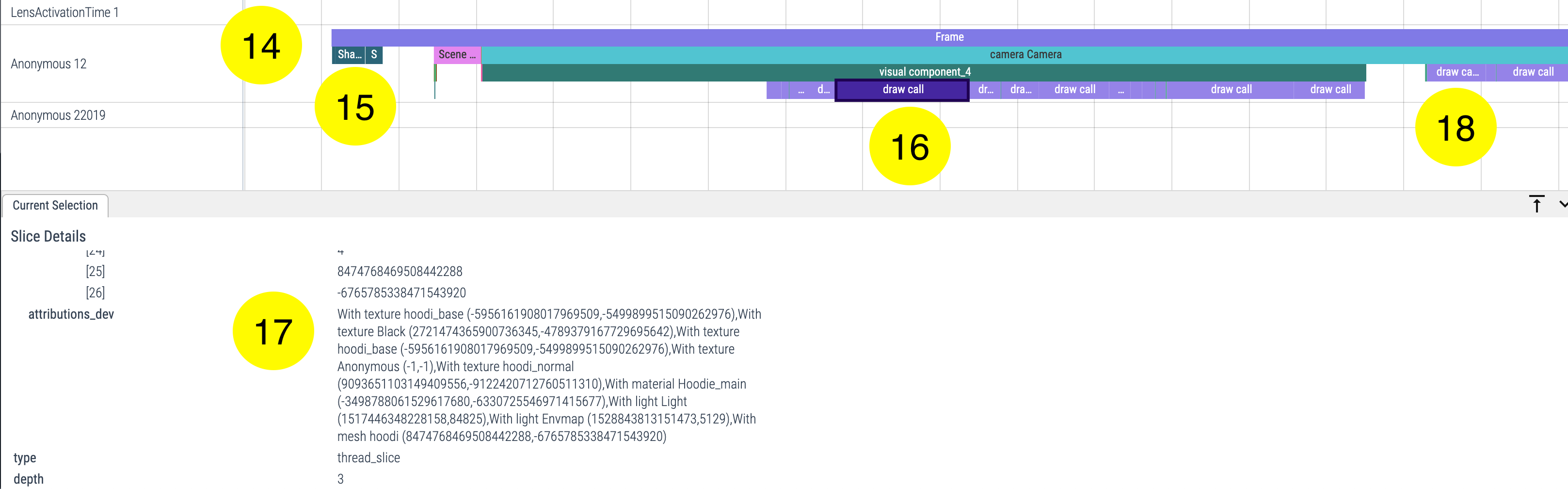
Task: Click the attributions_dev argument name
Action: [x=71, y=314]
